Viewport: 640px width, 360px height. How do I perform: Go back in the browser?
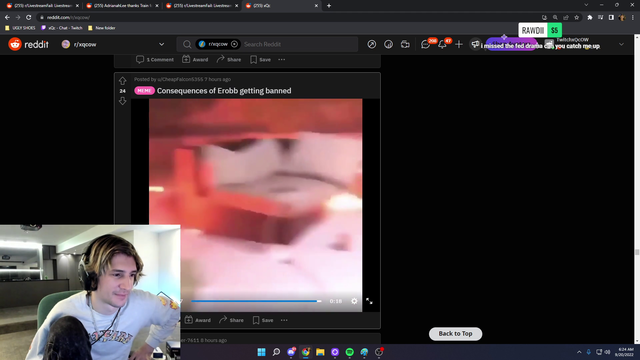[x=7, y=18]
